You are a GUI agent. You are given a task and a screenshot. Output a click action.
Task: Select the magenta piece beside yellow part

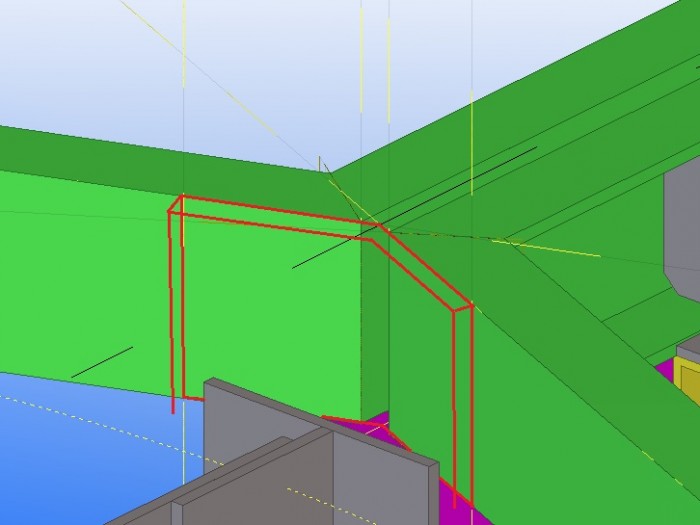click(x=666, y=372)
